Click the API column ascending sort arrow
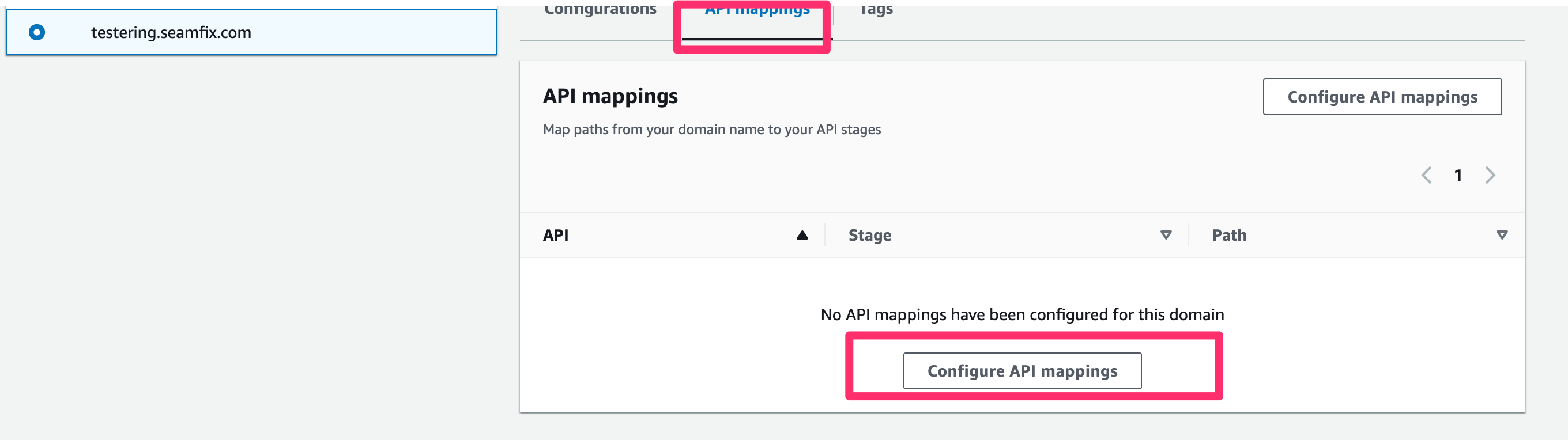This screenshot has width=1568, height=440. click(x=802, y=235)
